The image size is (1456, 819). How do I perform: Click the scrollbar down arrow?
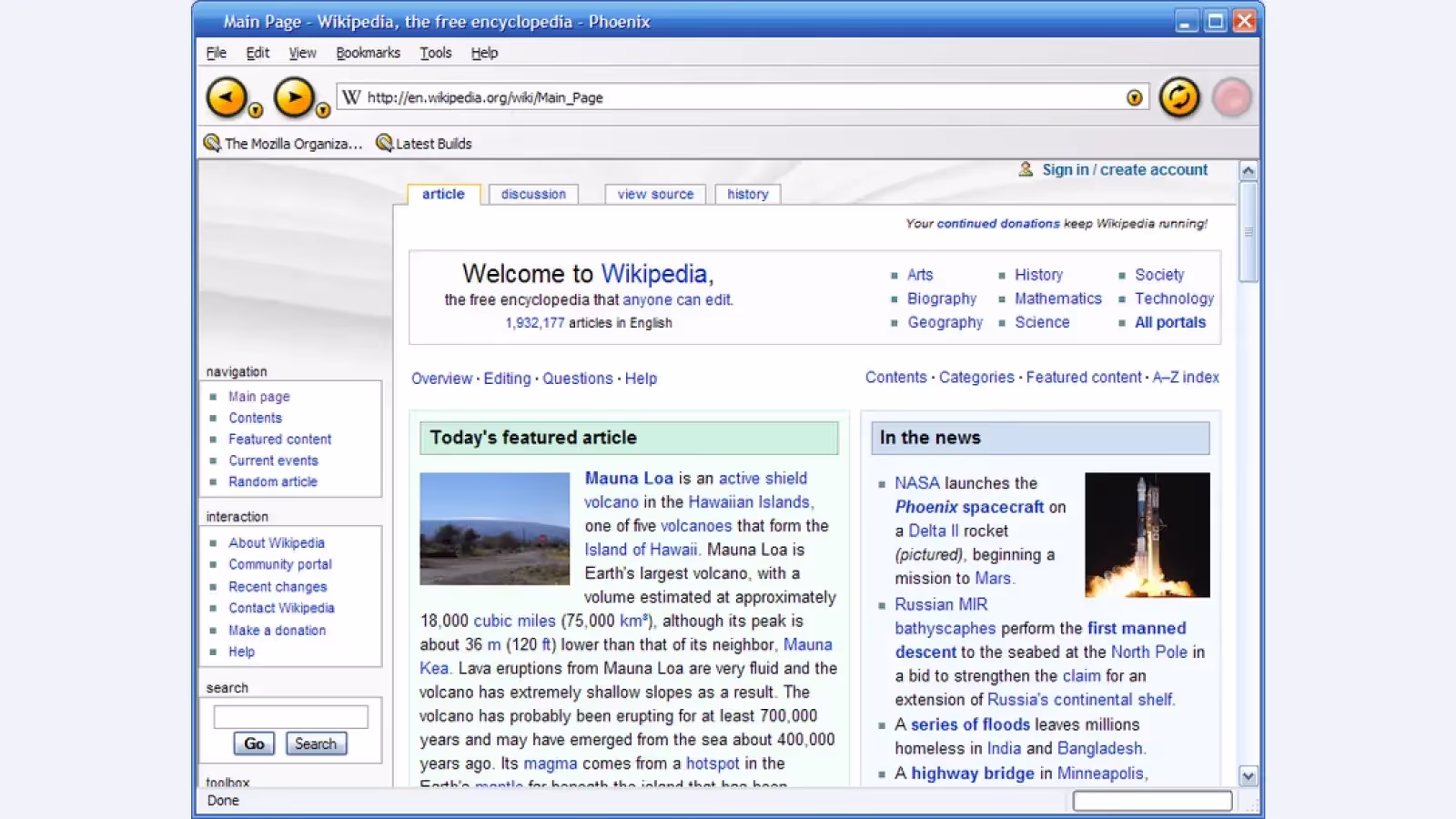pos(1248,776)
